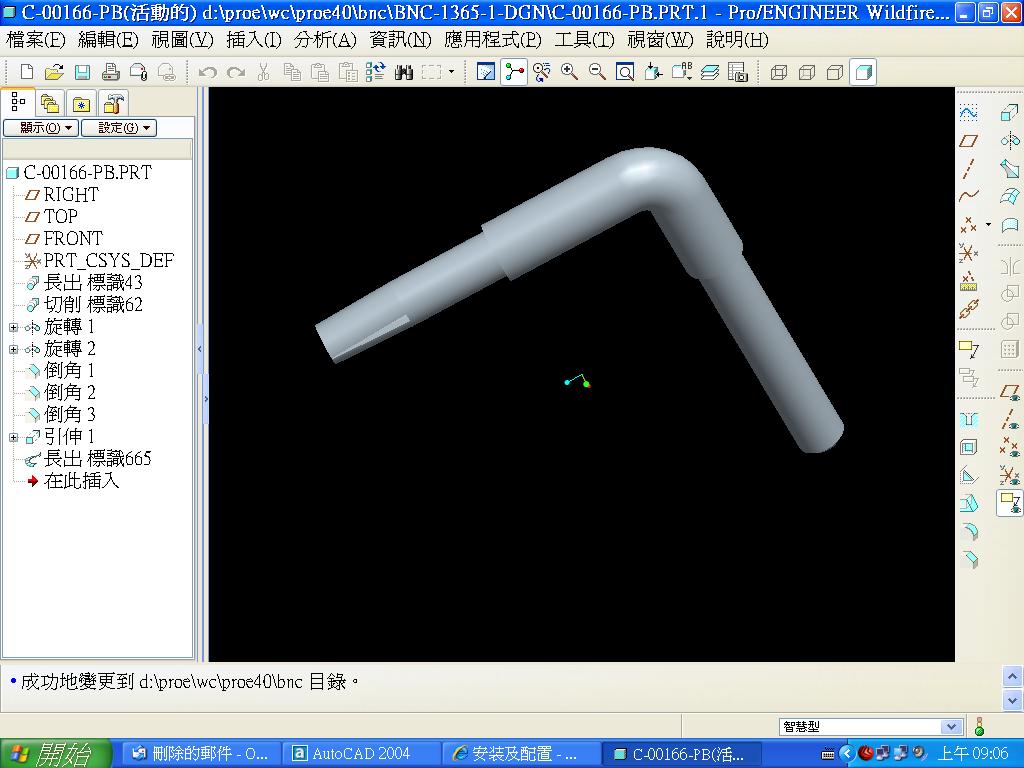Viewport: 1024px width, 768px height.
Task: Select the 長出 標識665 feature
Action: pyautogui.click(x=97, y=459)
